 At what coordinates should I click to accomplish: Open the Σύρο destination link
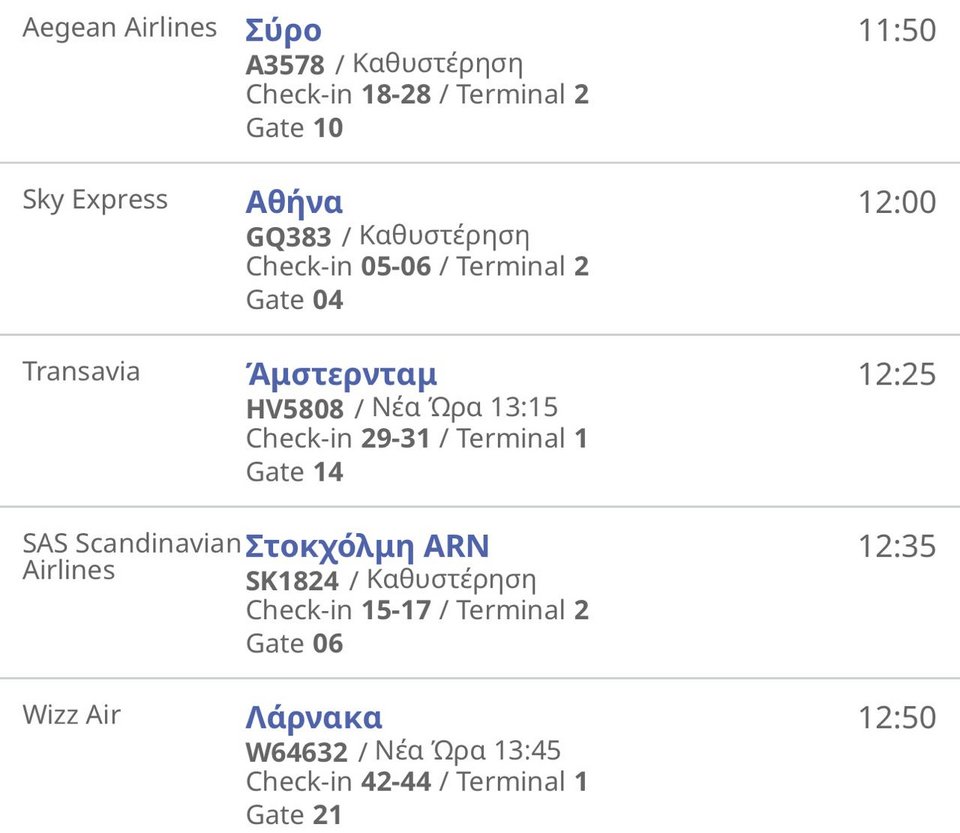click(x=284, y=31)
